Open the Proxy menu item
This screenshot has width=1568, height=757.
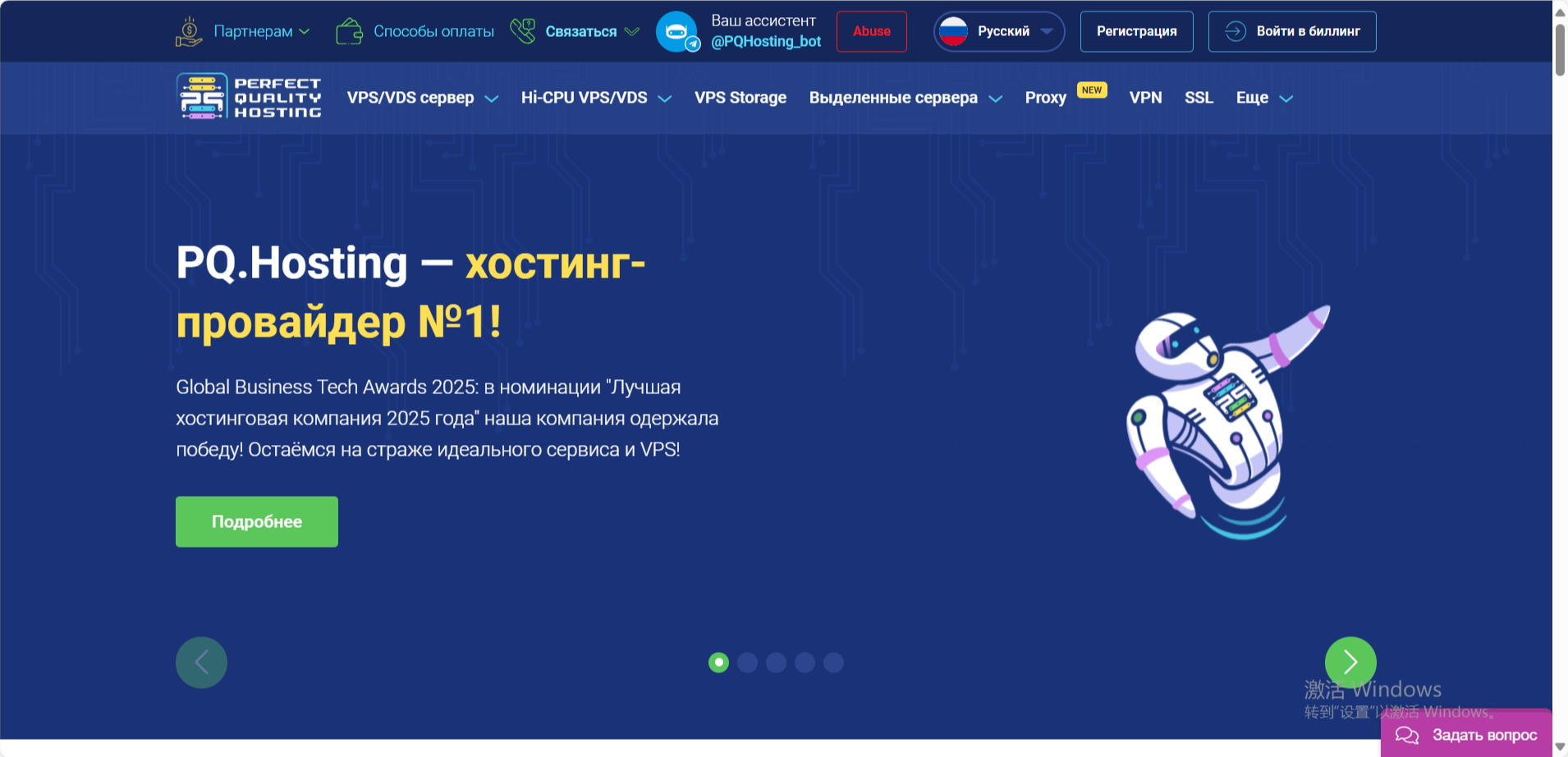click(1045, 98)
